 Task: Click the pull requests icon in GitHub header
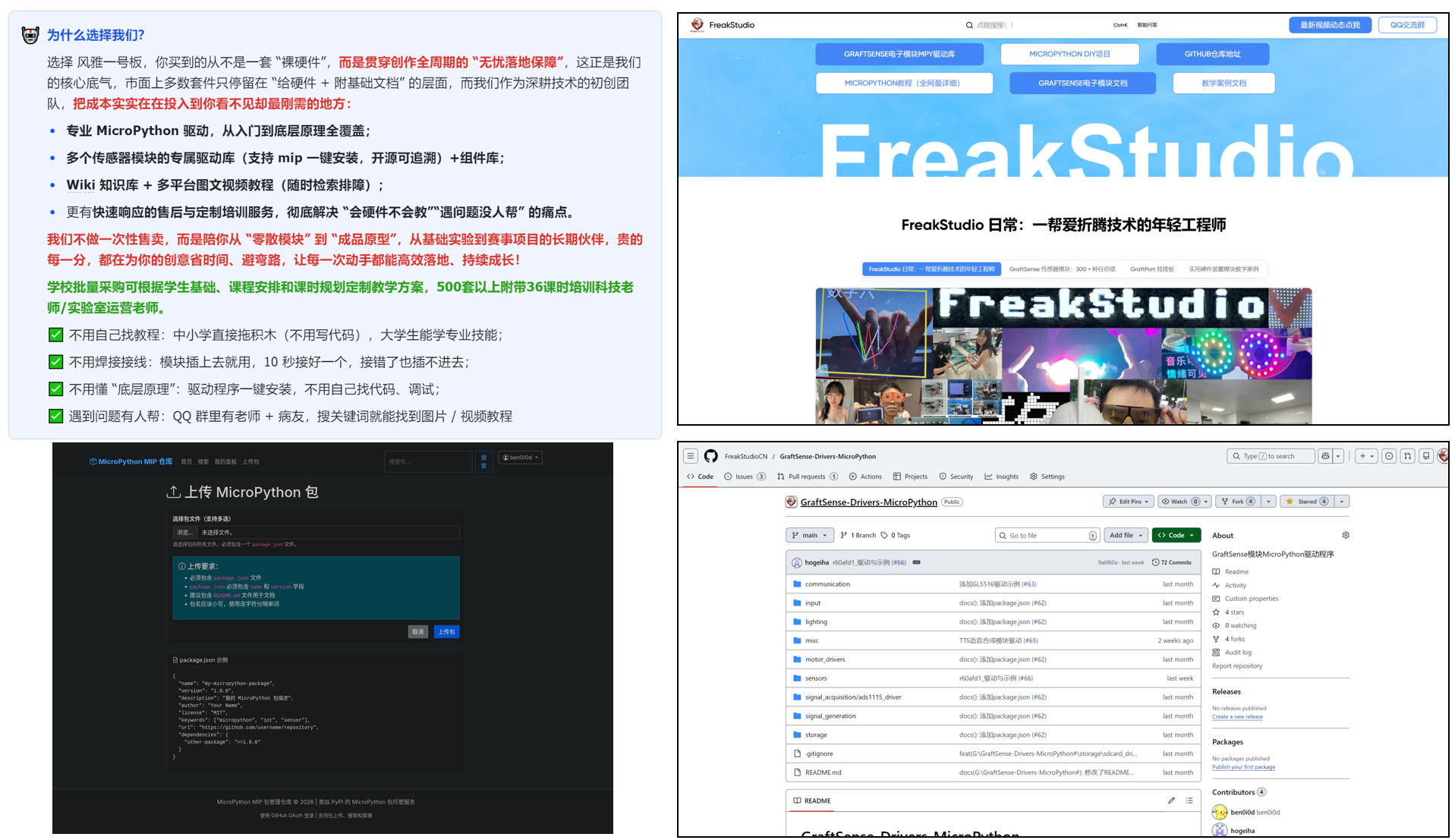click(x=1407, y=456)
